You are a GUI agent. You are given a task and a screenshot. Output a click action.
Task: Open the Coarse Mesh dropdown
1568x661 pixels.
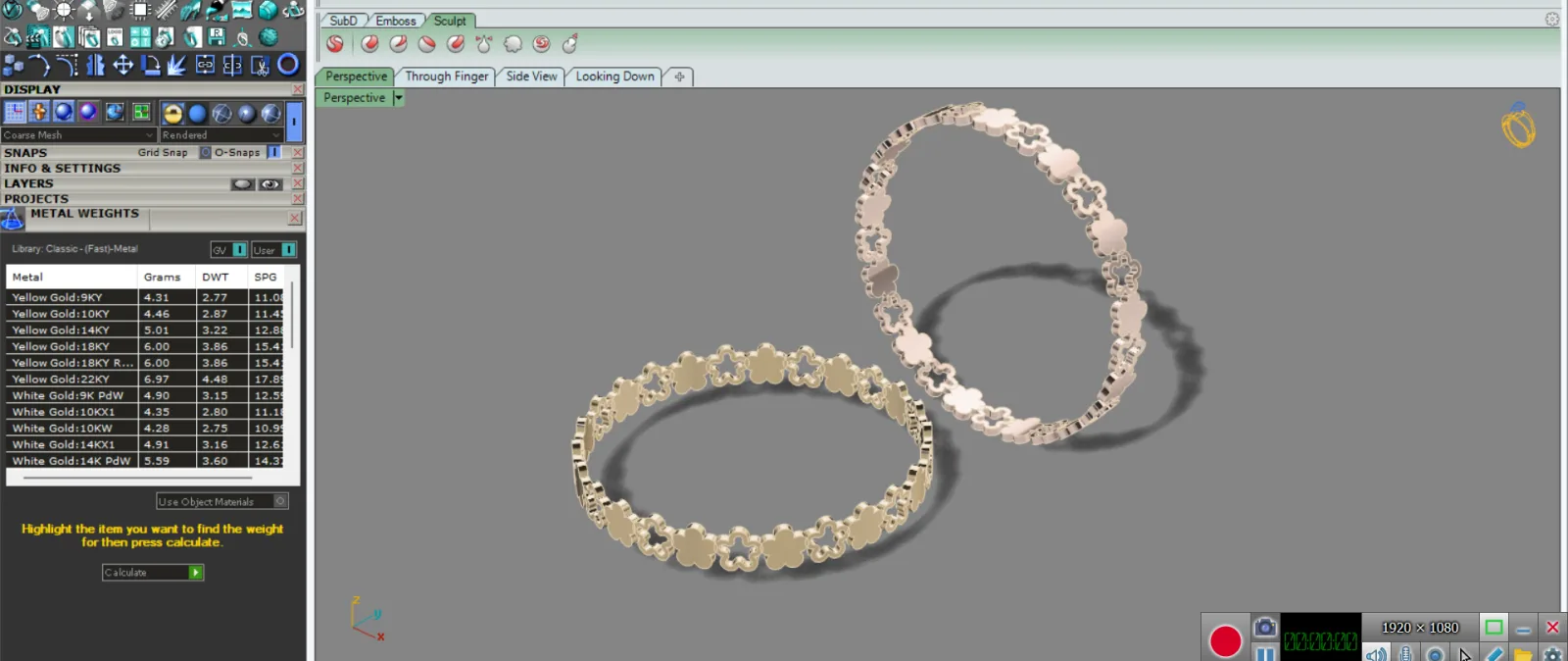[x=78, y=135]
